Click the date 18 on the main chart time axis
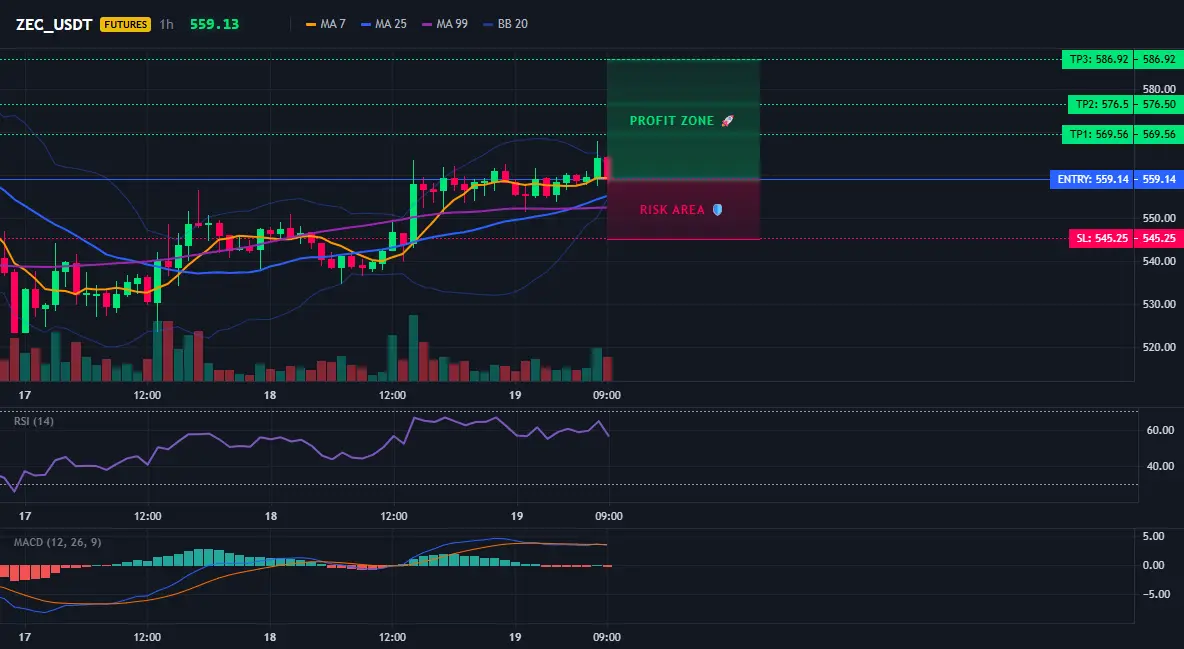 [270, 395]
